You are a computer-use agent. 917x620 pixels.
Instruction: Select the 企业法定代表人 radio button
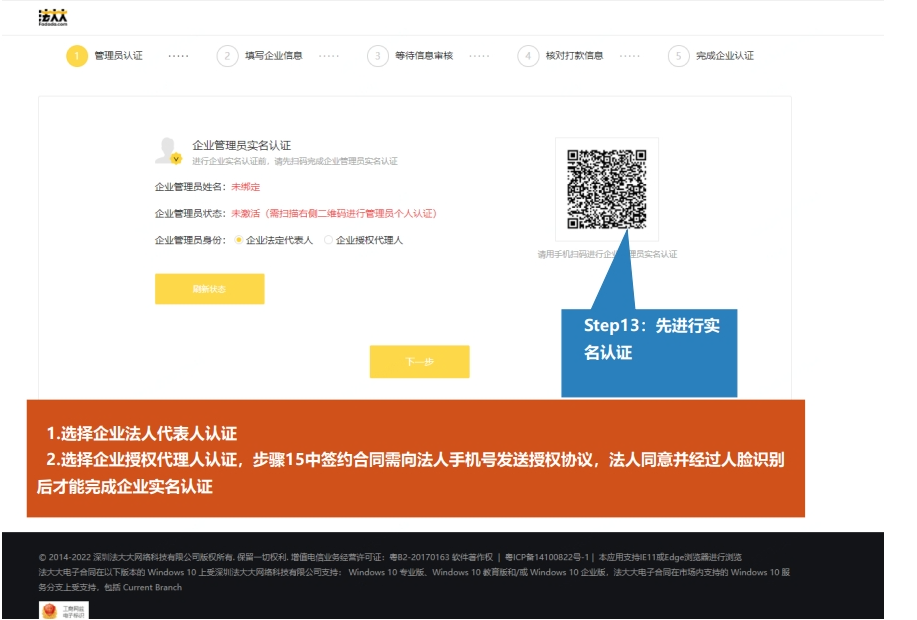click(238, 240)
